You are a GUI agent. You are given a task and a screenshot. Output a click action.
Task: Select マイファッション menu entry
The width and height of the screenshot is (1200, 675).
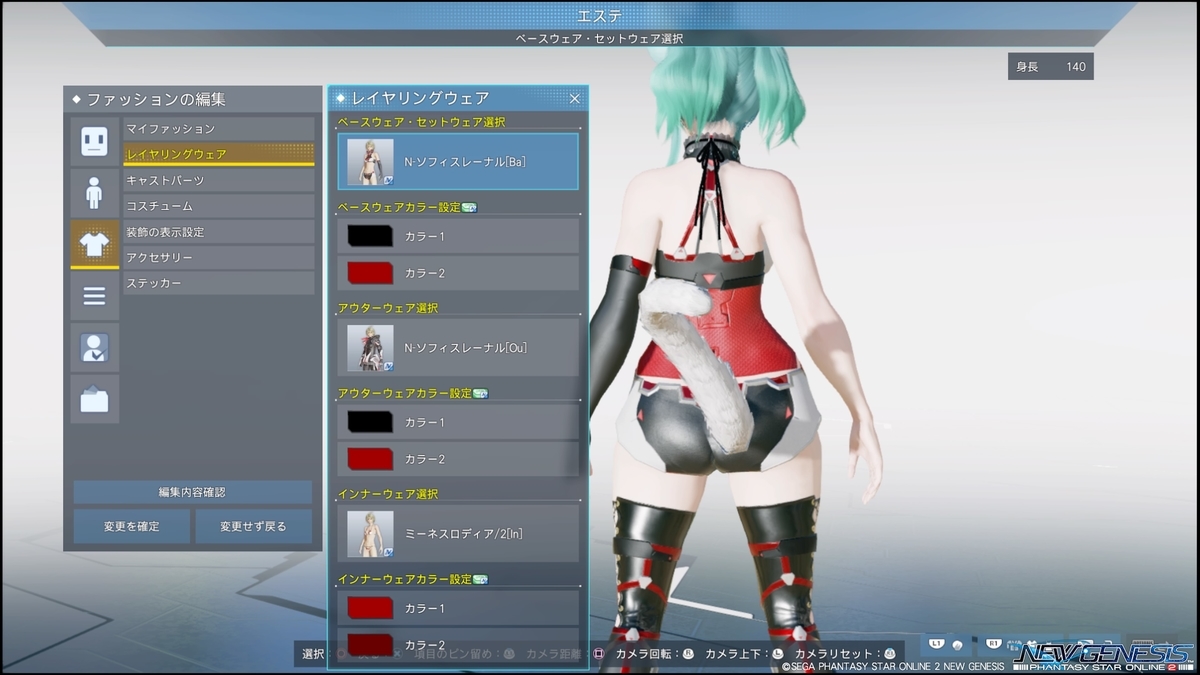coord(219,129)
